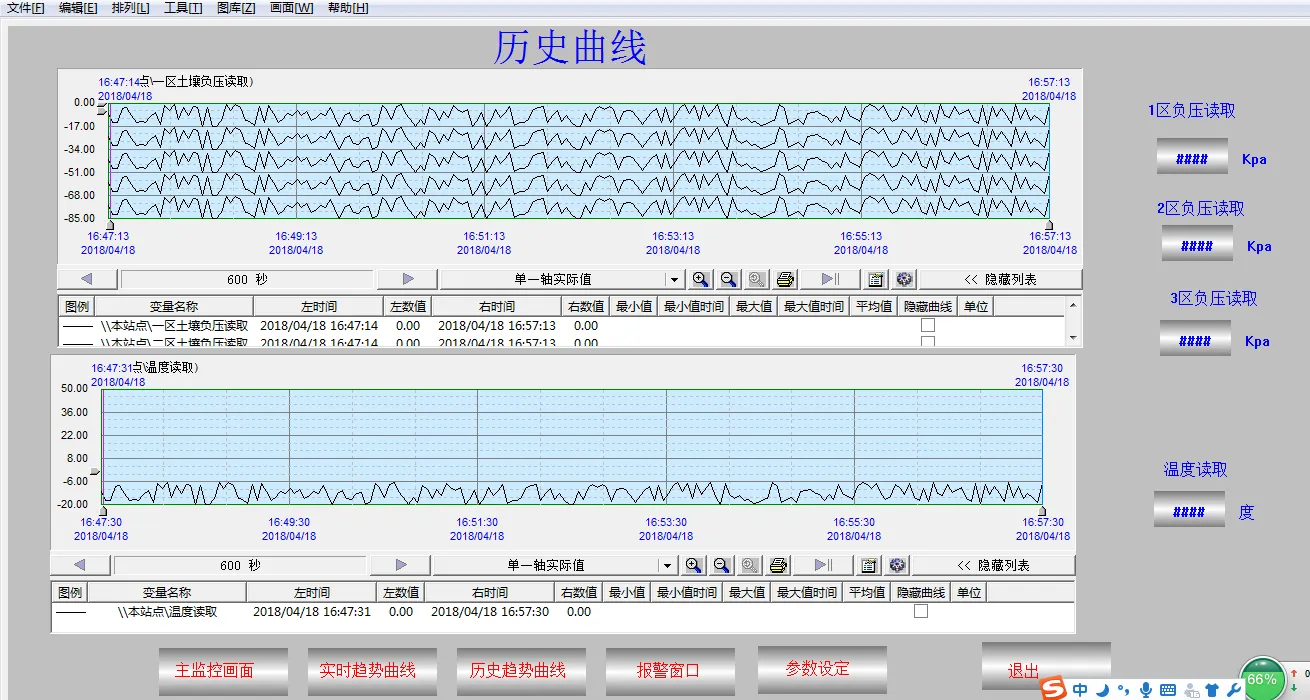Open 单一轴实际值 dropdown on pressure chart

tap(675, 280)
